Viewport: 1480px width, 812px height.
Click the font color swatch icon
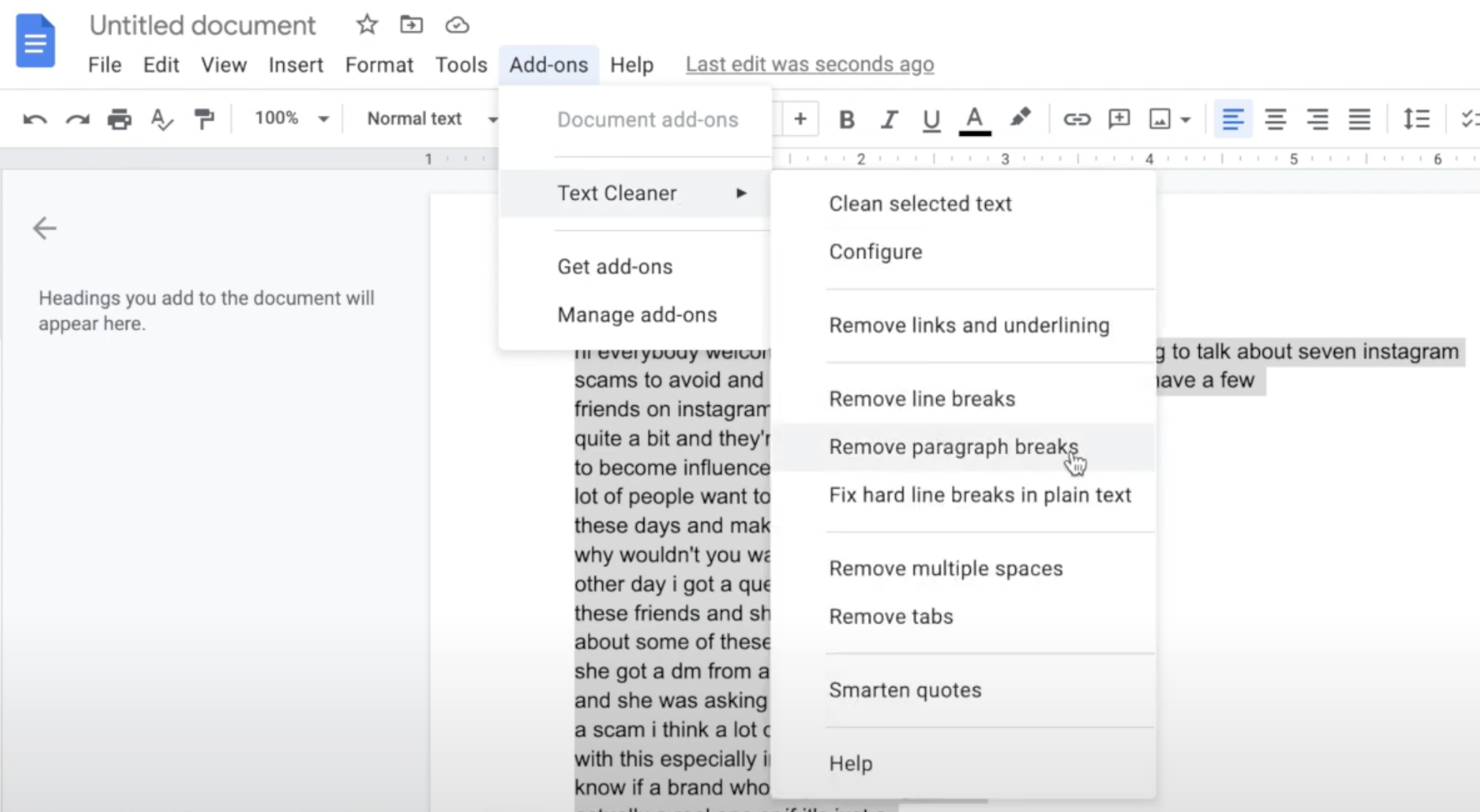click(x=974, y=119)
